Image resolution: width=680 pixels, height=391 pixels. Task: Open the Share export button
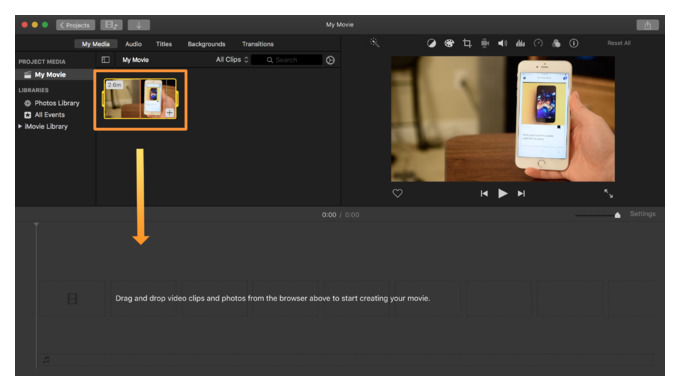(647, 25)
